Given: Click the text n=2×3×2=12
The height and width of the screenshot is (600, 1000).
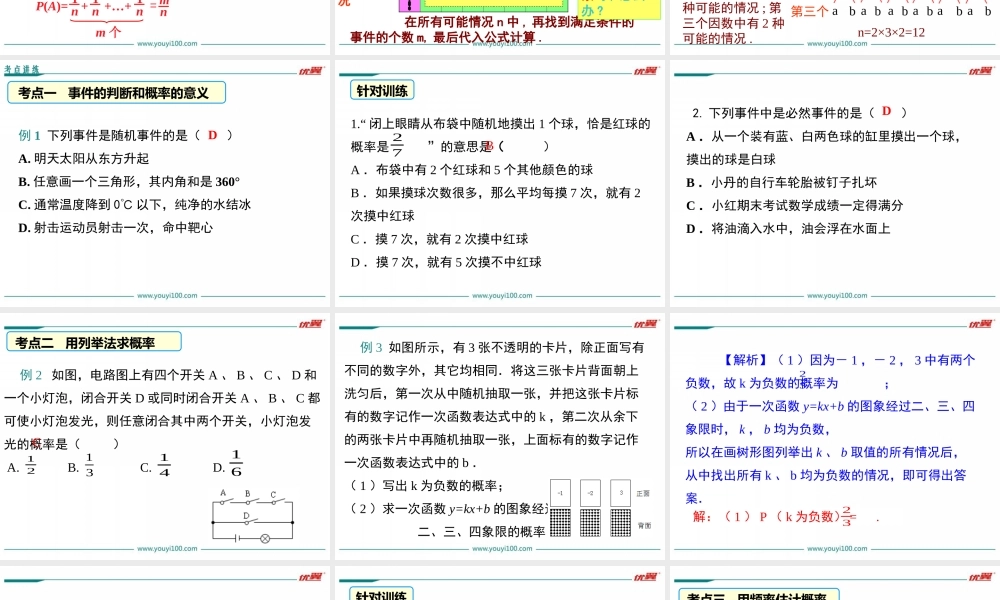Looking at the screenshot, I should point(891,33).
